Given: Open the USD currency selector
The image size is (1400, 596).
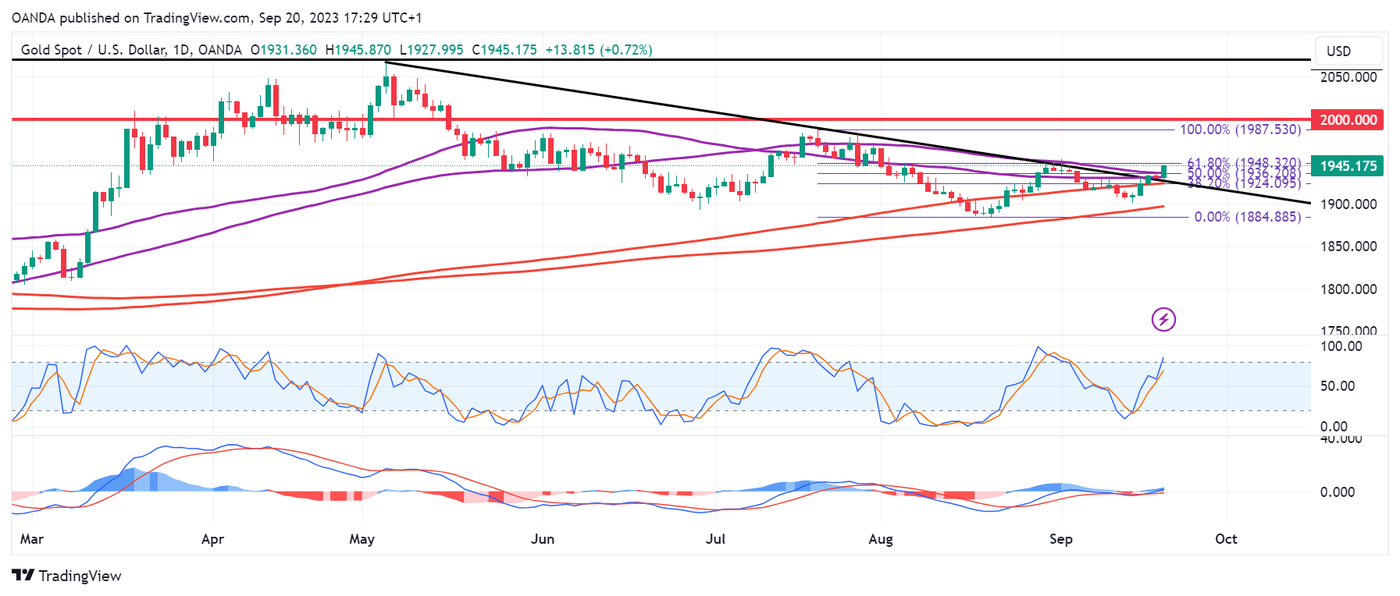Looking at the screenshot, I should coord(1338,51).
